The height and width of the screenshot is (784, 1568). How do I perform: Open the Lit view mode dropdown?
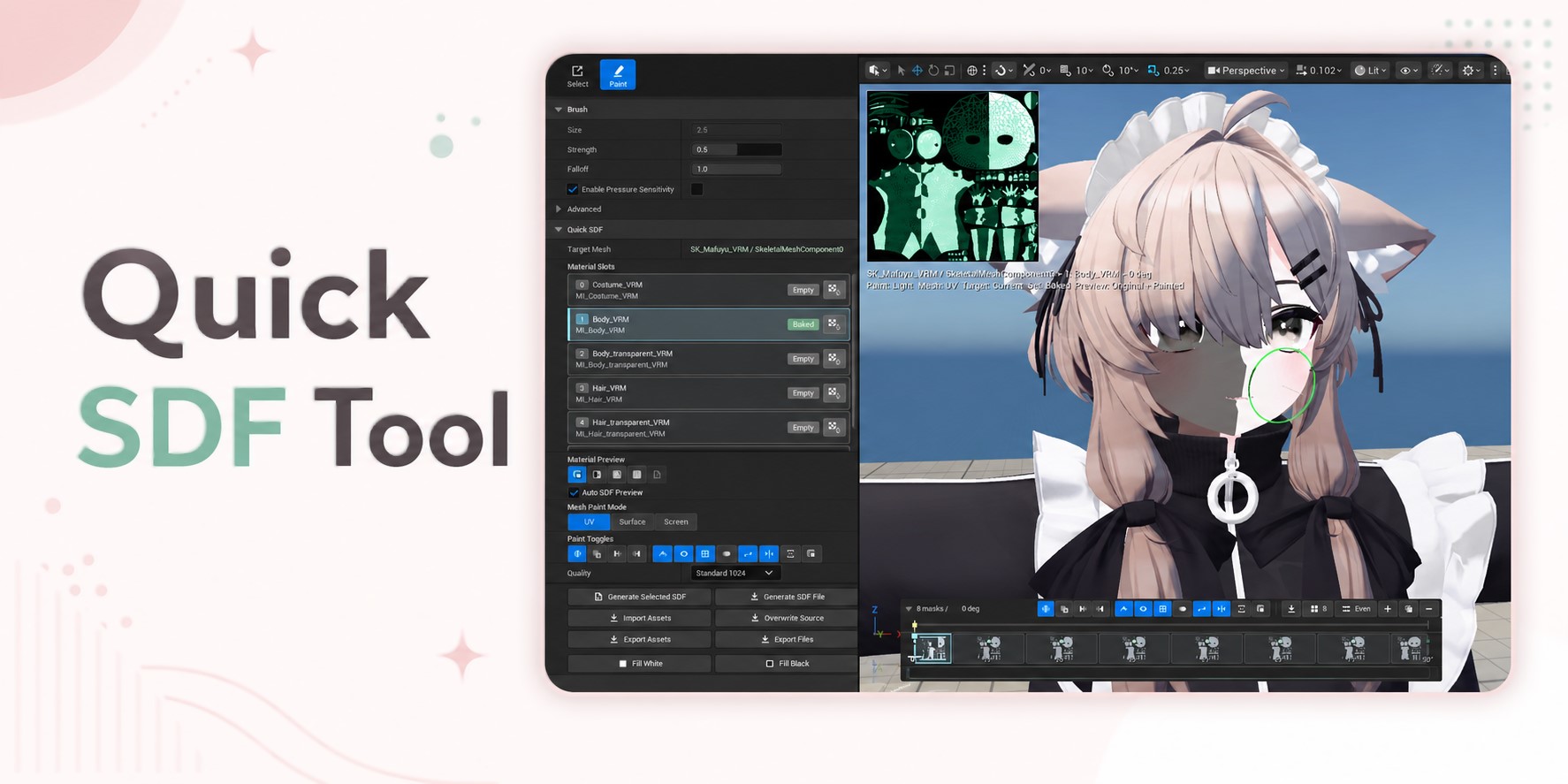tap(1370, 71)
